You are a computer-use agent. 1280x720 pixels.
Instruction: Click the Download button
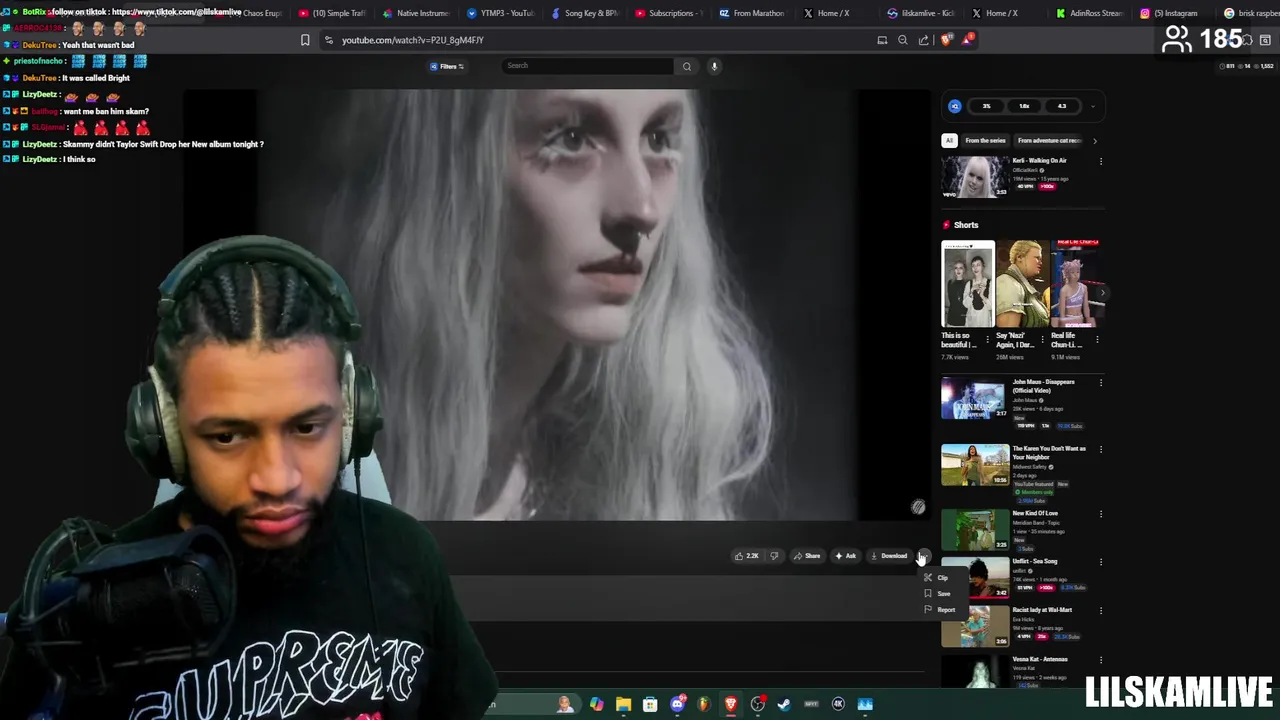point(889,556)
